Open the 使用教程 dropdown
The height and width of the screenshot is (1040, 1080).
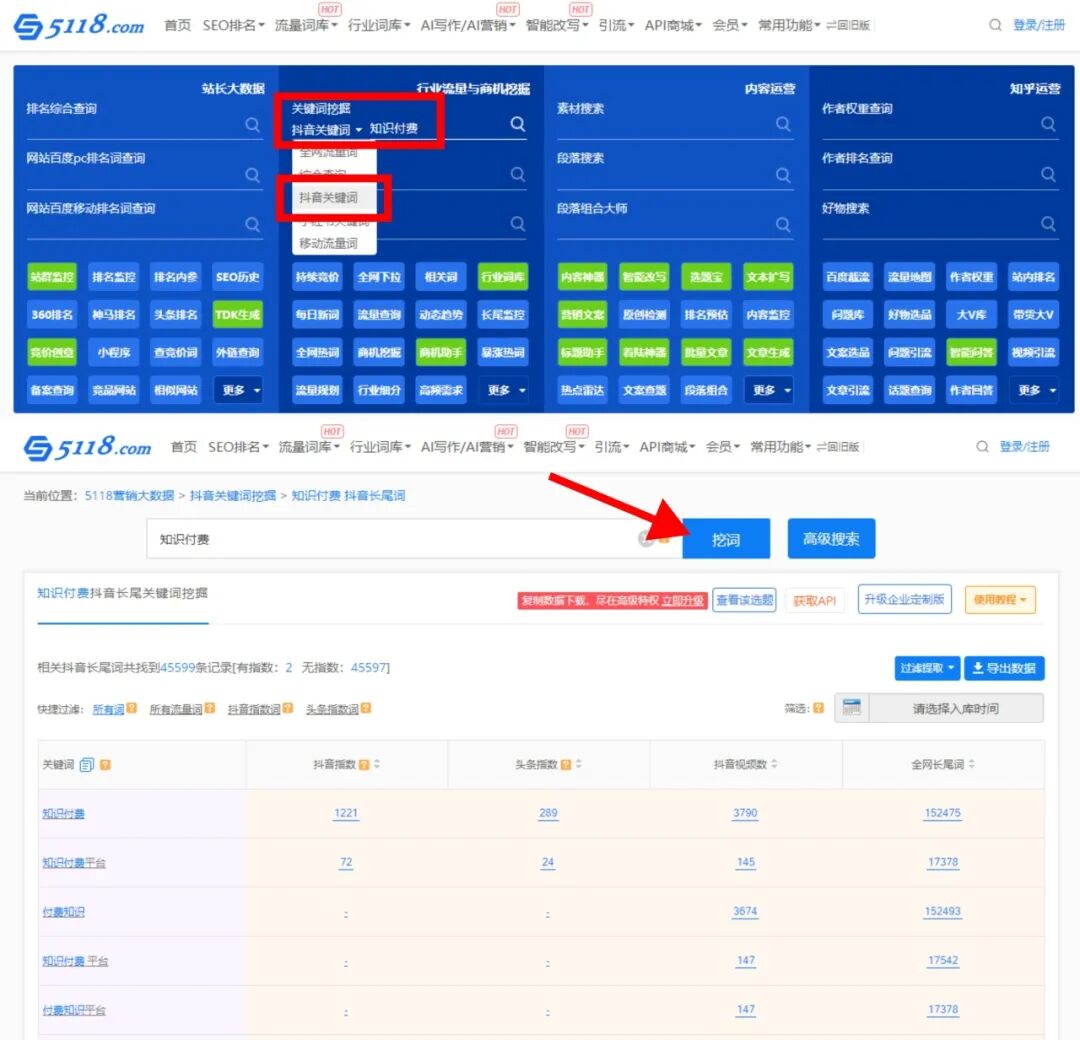pyautogui.click(x=1000, y=600)
